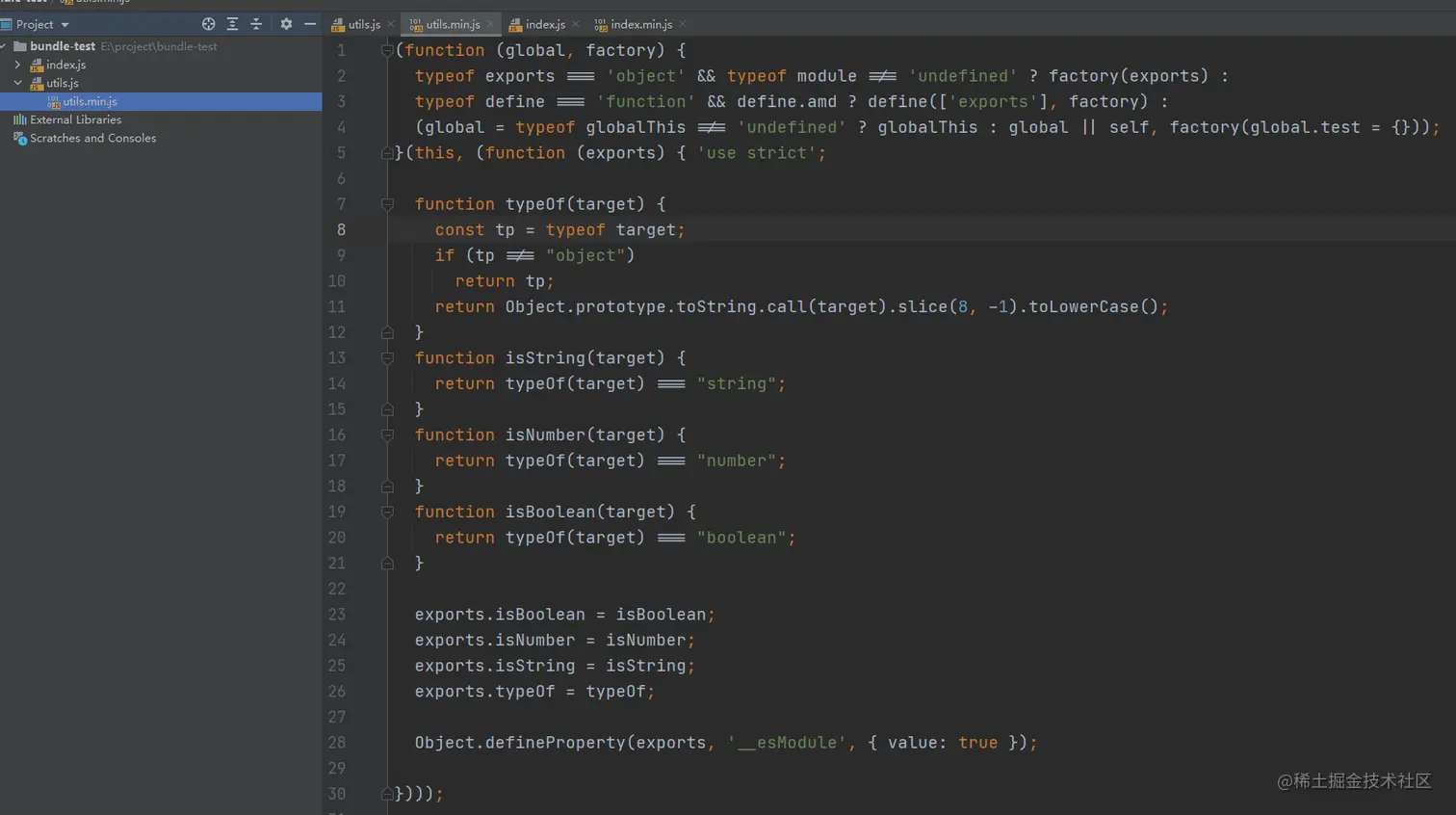The image size is (1456, 815).
Task: Click the "number" literal on line 17
Action: (x=737, y=461)
